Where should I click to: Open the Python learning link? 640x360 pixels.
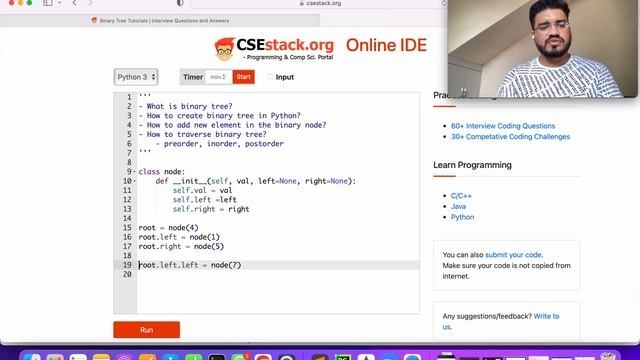pos(462,217)
